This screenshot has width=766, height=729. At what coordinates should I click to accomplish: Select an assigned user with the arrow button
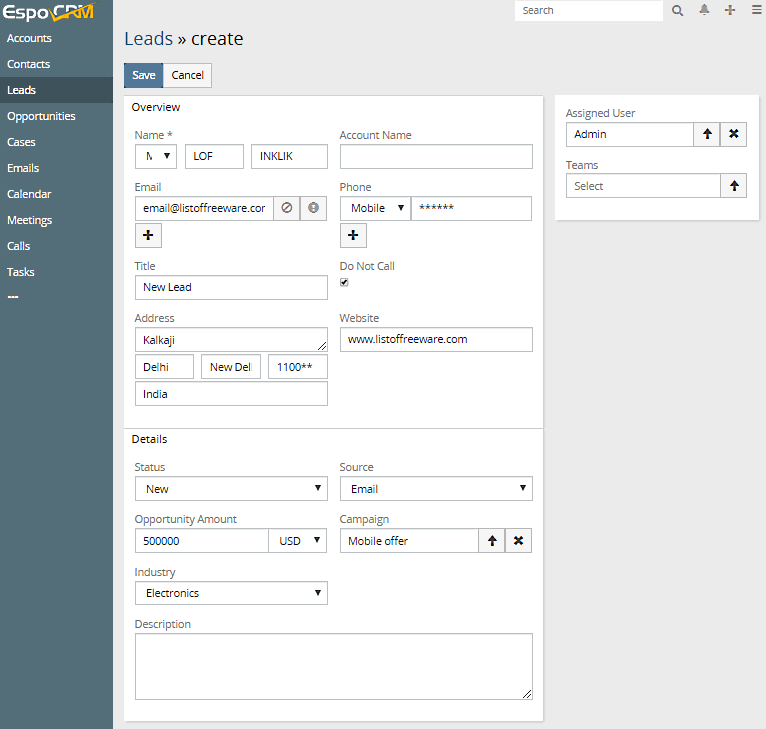[707, 134]
